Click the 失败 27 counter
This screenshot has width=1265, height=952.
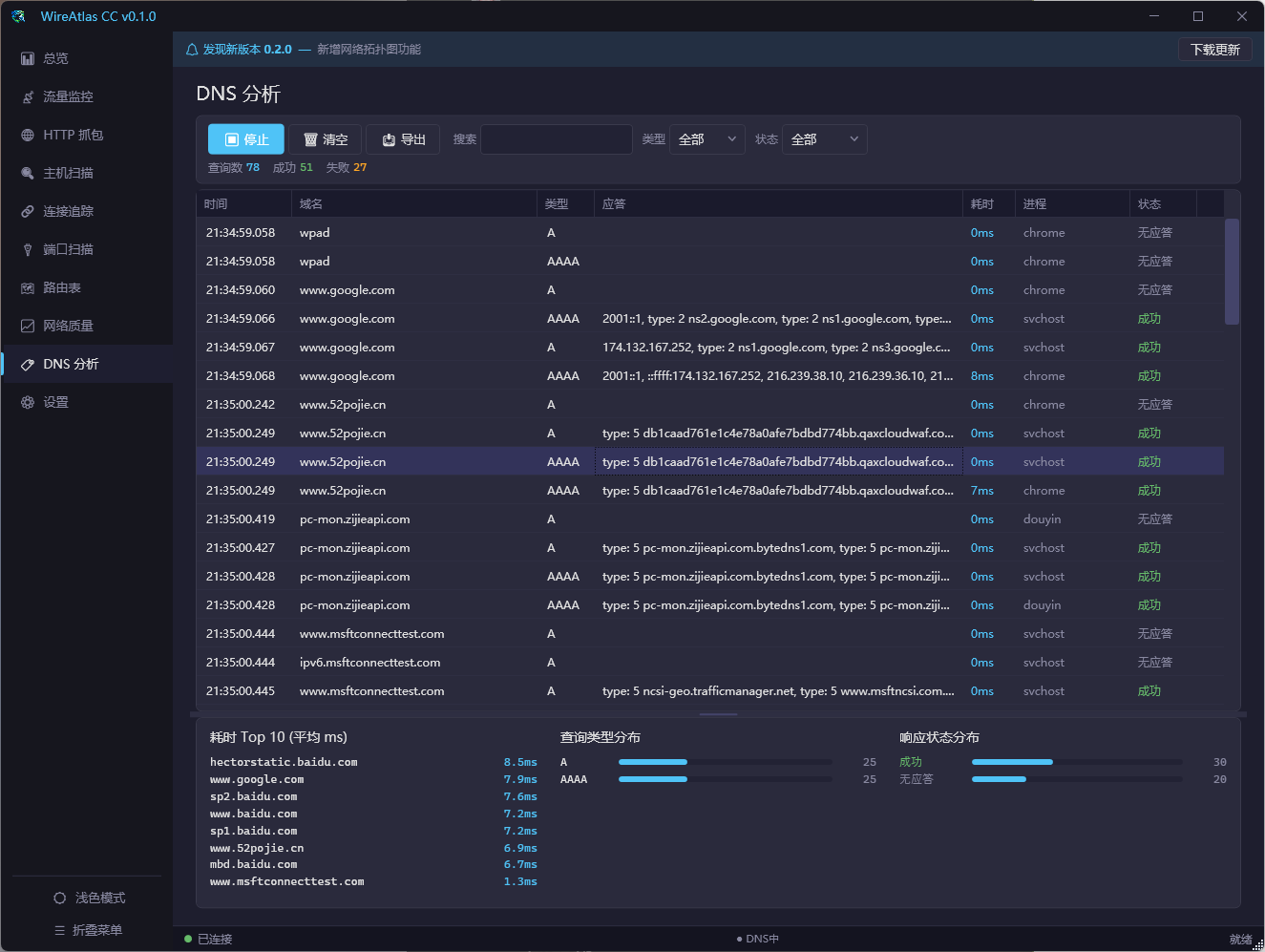[x=347, y=167]
